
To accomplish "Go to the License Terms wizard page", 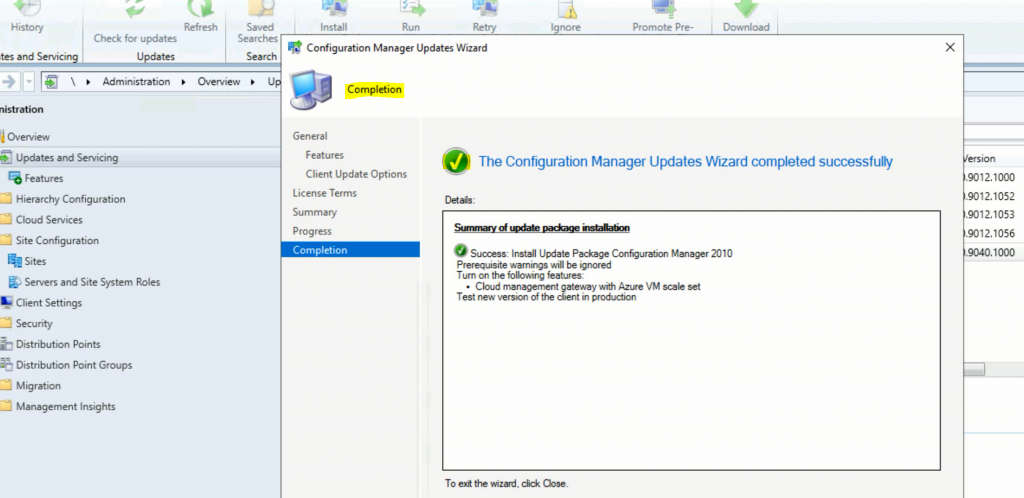I will pyautogui.click(x=324, y=193).
